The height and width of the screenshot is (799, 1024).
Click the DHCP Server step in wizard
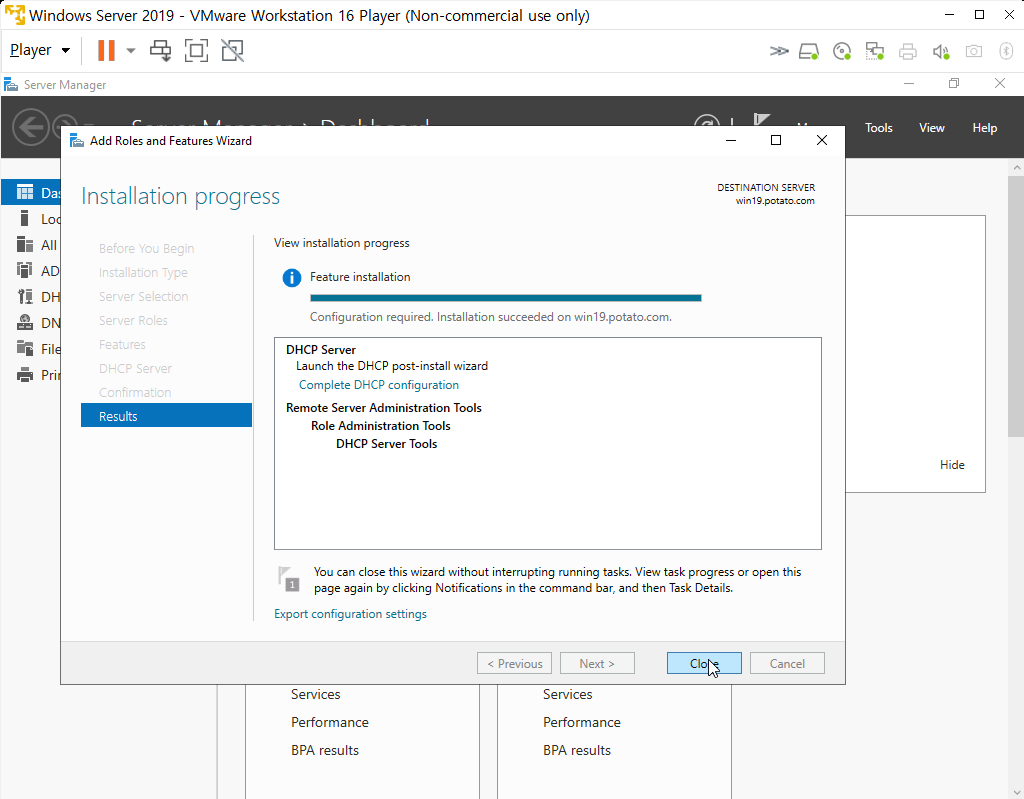click(135, 368)
